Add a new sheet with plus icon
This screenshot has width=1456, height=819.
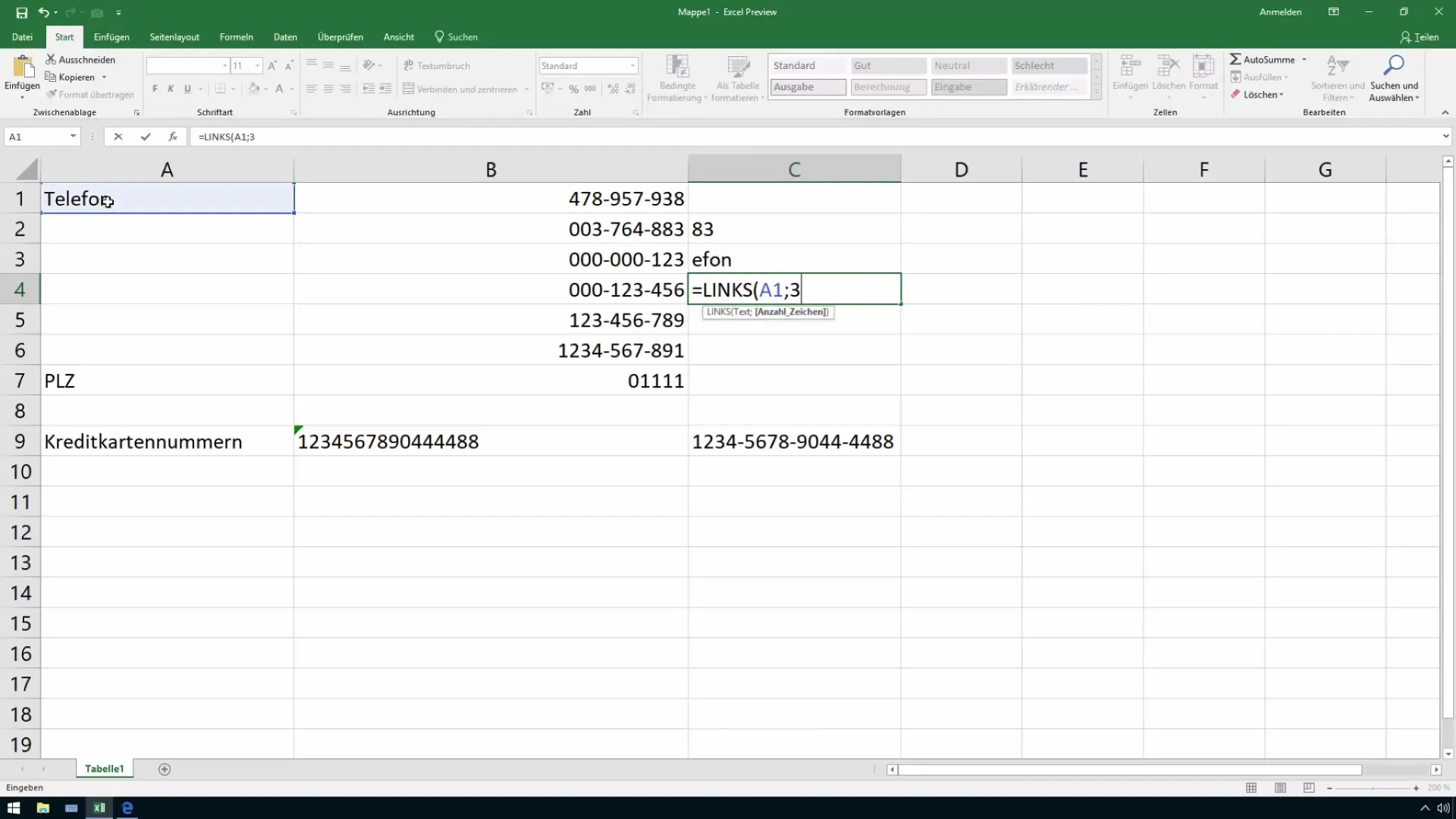point(165,769)
